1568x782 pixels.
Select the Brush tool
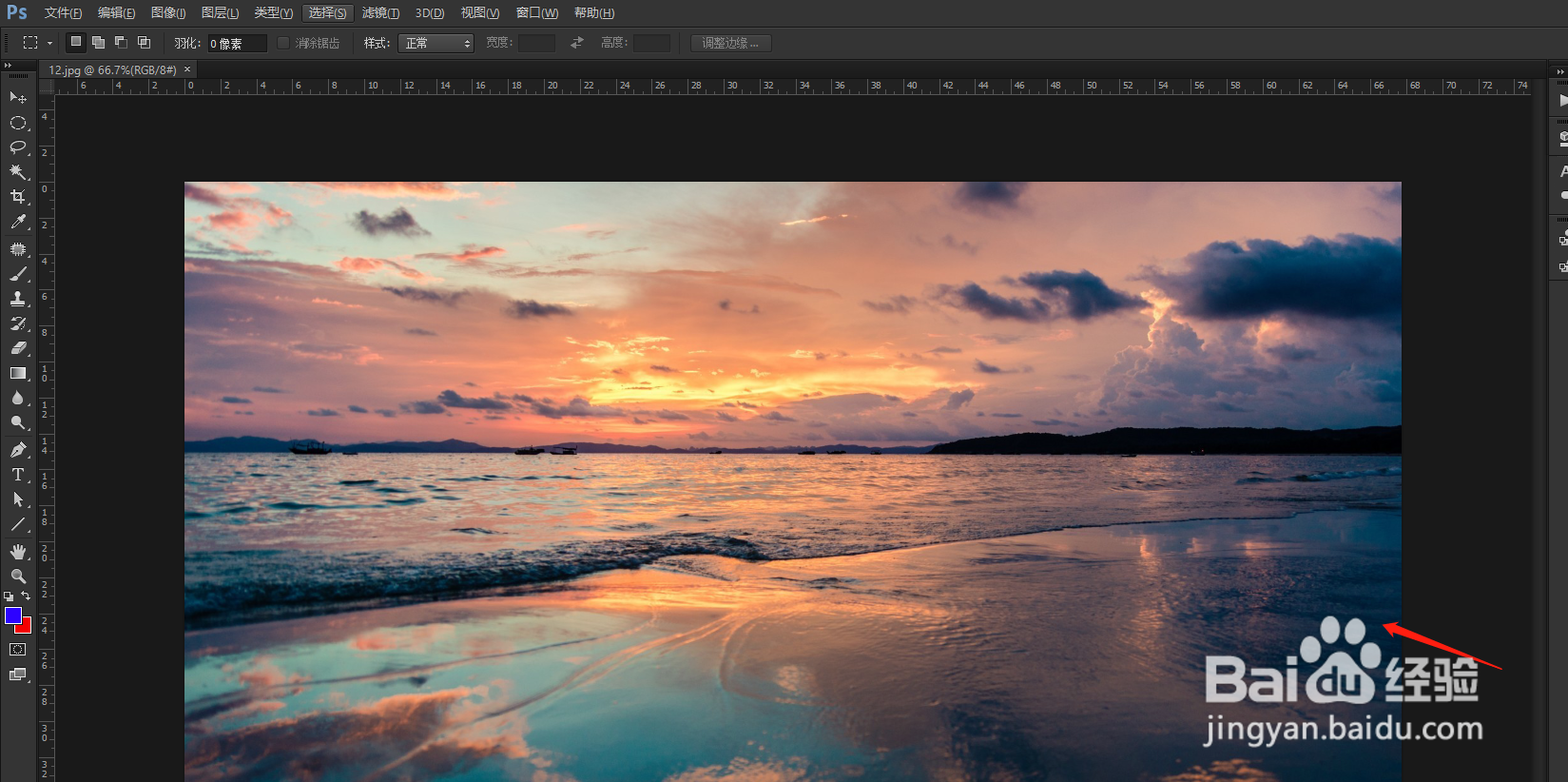click(18, 274)
